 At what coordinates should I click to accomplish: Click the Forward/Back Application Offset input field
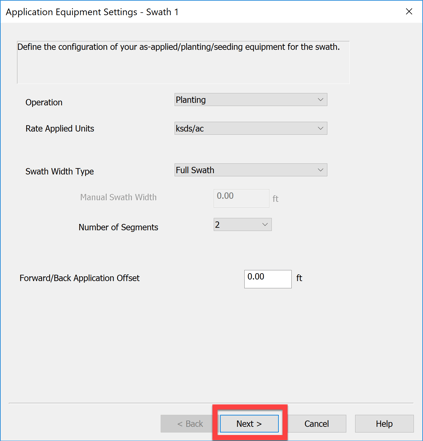[x=268, y=279]
